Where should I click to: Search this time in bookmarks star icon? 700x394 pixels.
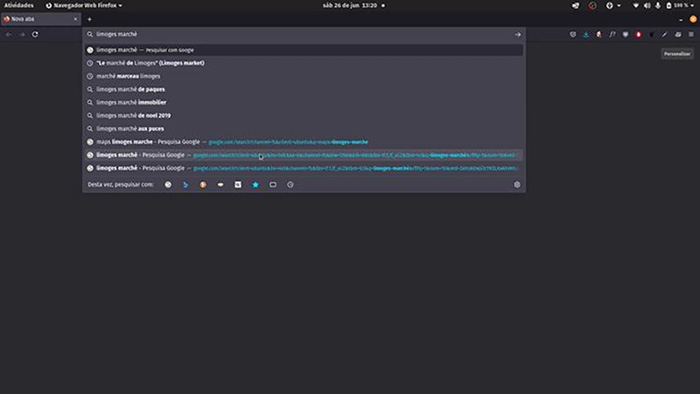coord(255,185)
